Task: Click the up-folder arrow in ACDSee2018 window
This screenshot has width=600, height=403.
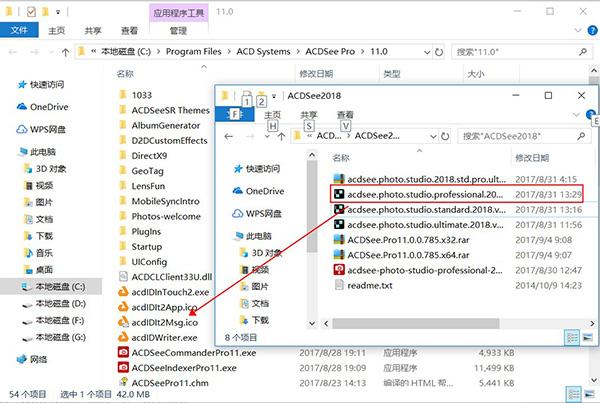Action: 281,137
